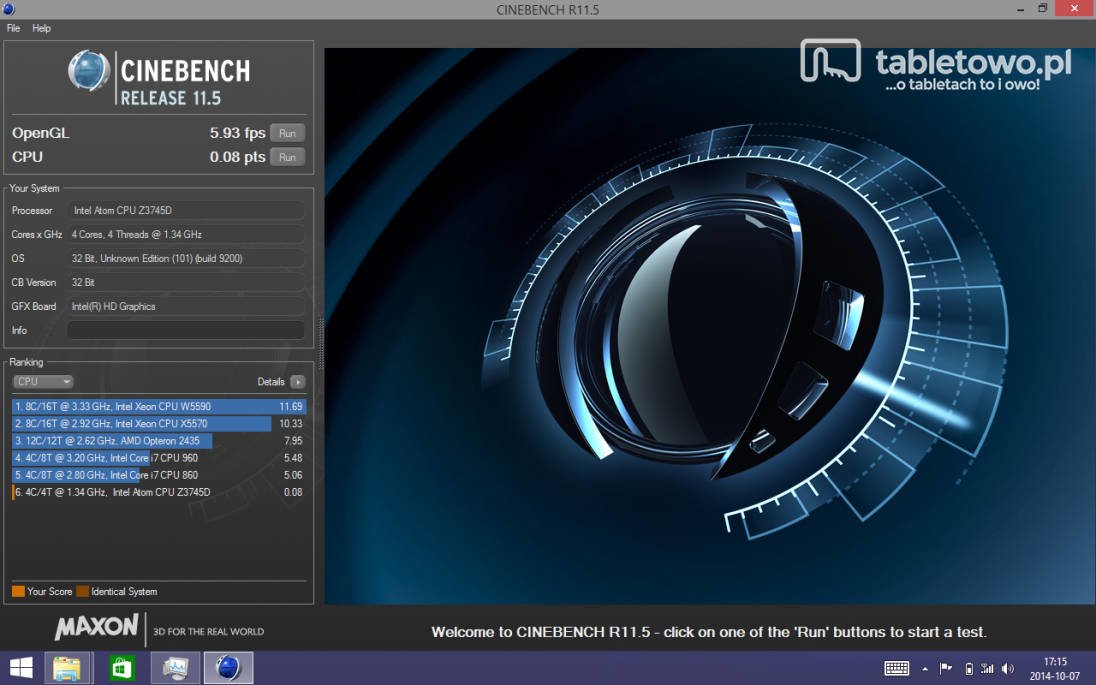Open the Windows Start button
1096x685 pixels.
click(21, 668)
